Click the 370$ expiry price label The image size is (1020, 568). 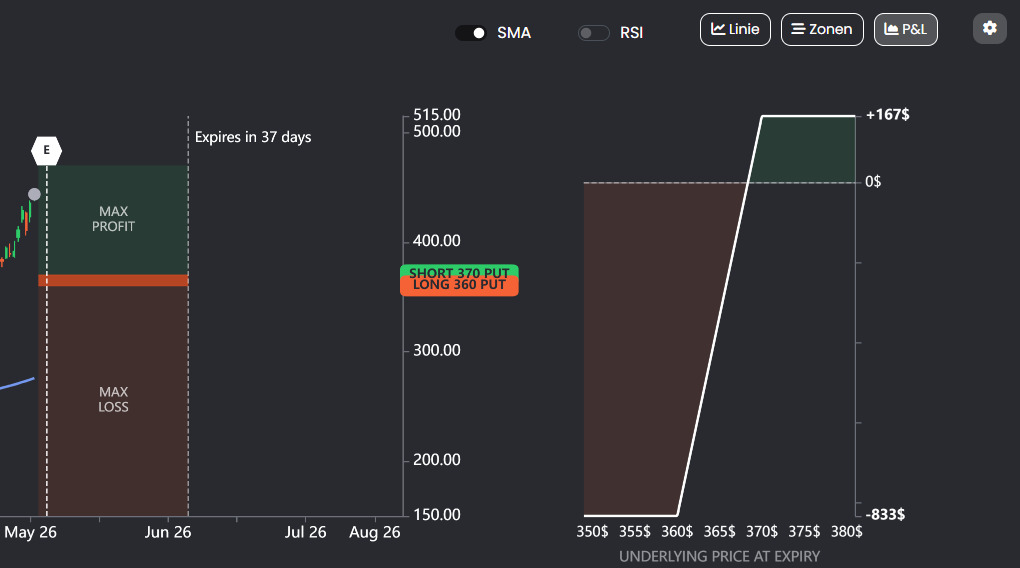click(x=762, y=532)
